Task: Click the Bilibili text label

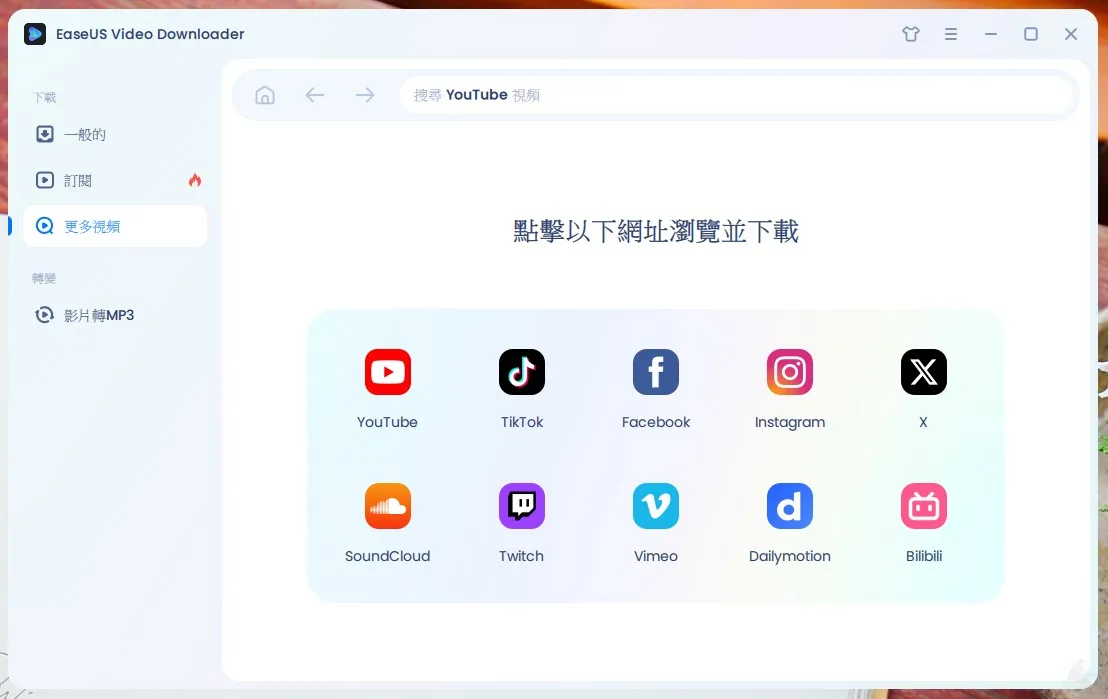Action: 924,556
